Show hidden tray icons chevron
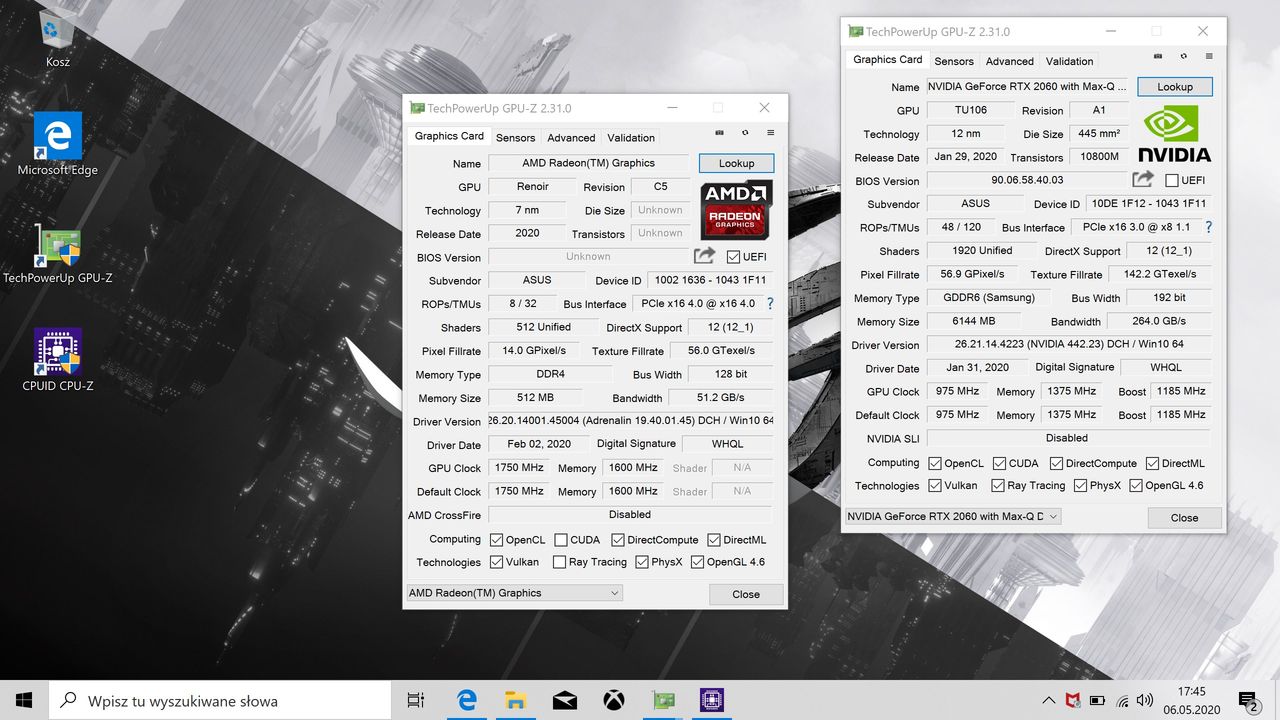This screenshot has width=1280, height=720. [x=1048, y=700]
